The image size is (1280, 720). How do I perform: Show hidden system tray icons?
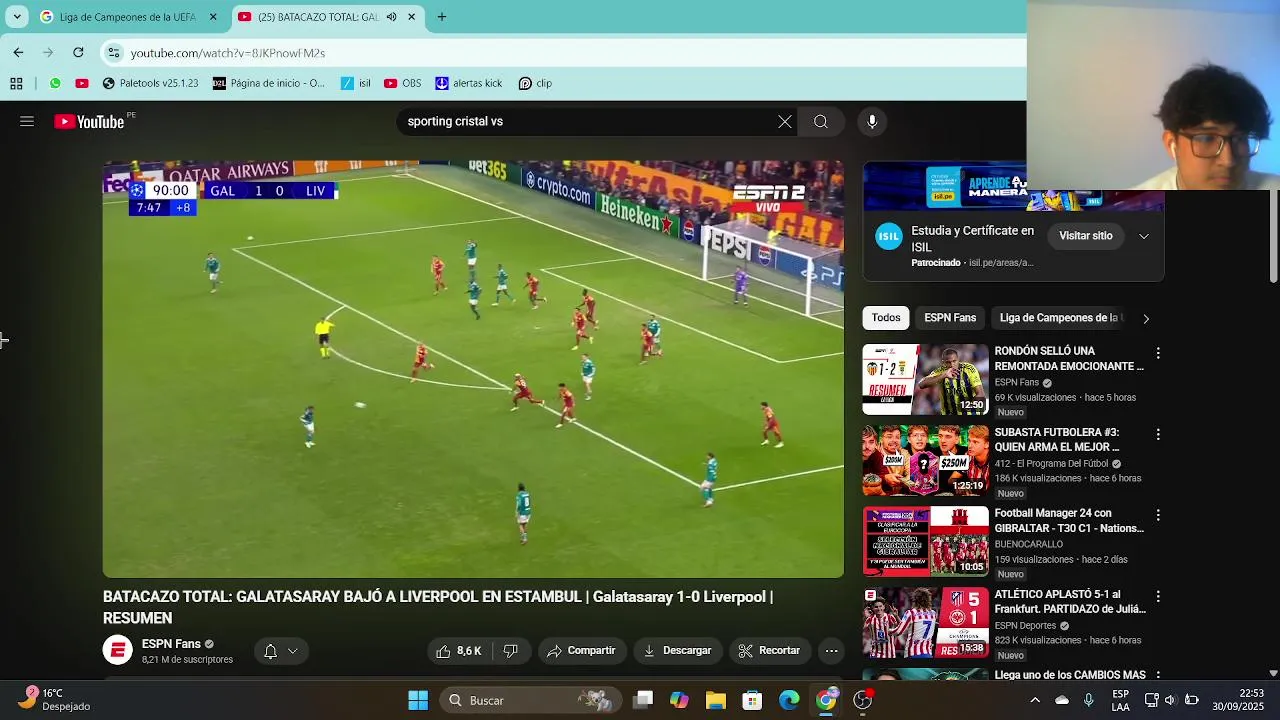coord(1035,700)
